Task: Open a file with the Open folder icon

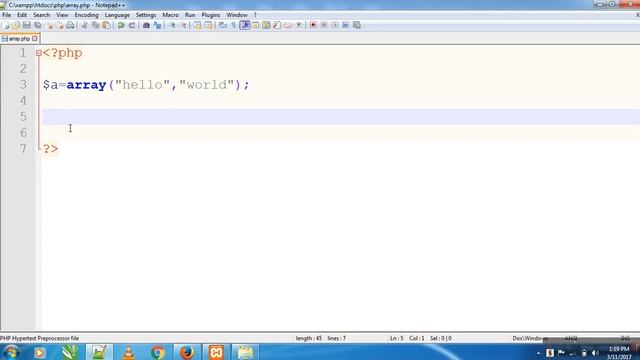Action: pyautogui.click(x=16, y=25)
